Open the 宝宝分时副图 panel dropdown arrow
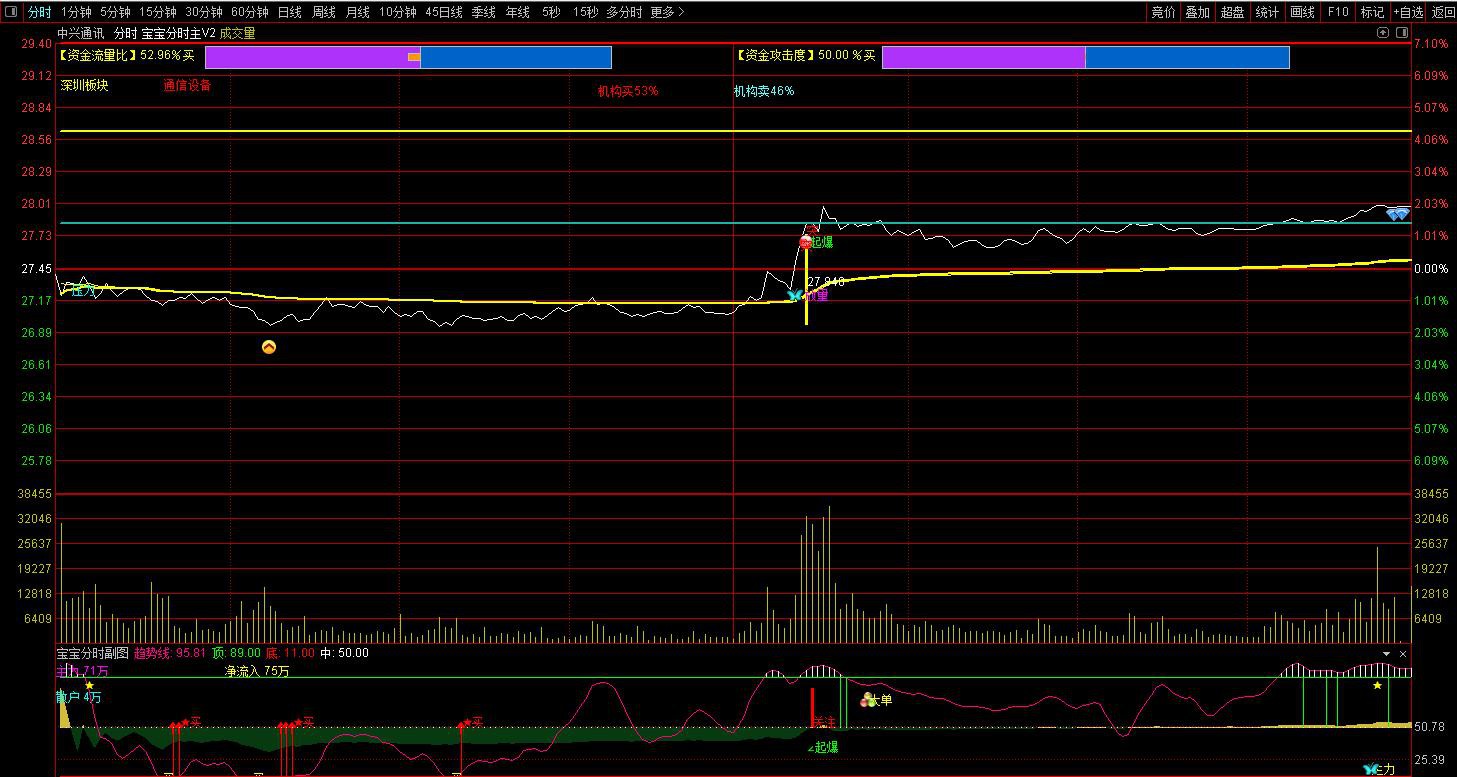This screenshot has height=777, width=1457. point(1386,654)
